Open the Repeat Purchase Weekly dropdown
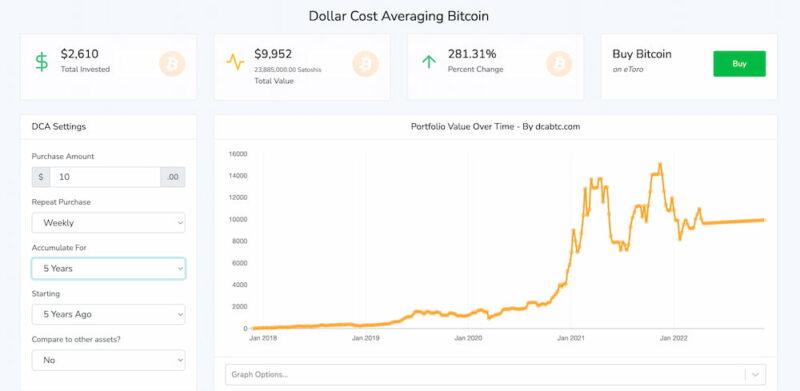Image resolution: width=800 pixels, height=391 pixels. (x=109, y=223)
